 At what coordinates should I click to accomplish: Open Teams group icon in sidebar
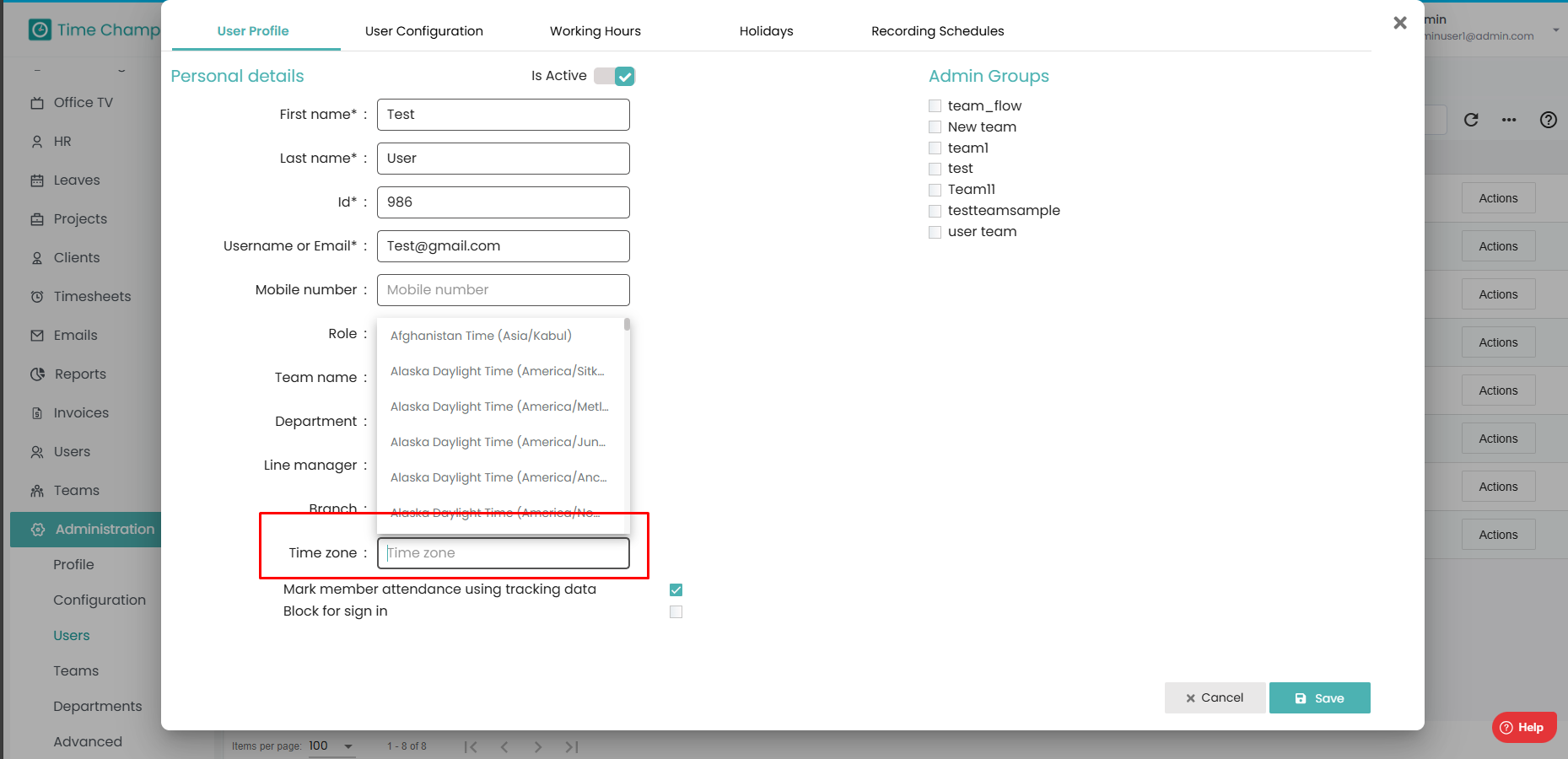click(37, 491)
